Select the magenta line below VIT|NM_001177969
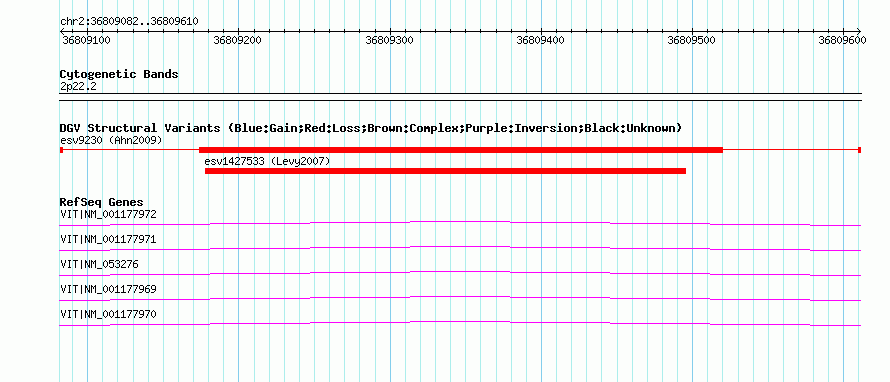This screenshot has width=890, height=382. tap(460, 299)
